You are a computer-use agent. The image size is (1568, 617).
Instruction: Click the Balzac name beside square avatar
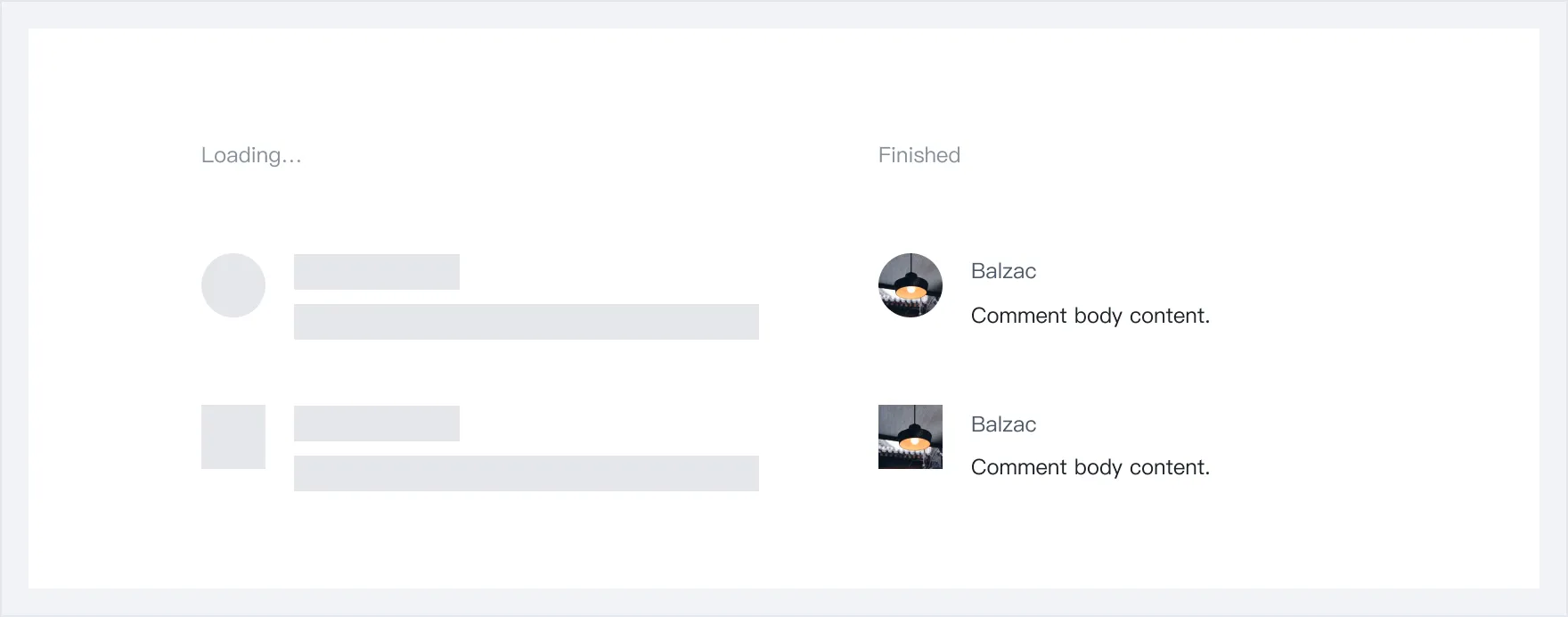[1003, 424]
